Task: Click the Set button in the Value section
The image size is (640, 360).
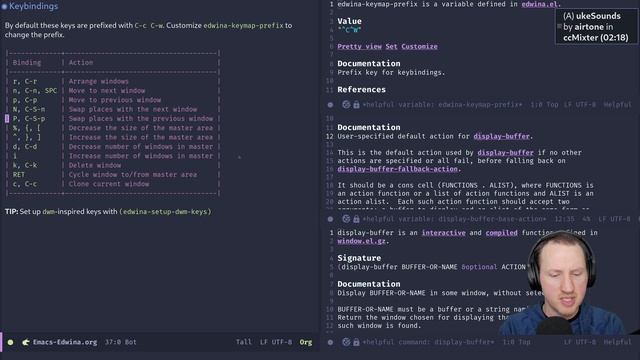Action: [x=391, y=47]
